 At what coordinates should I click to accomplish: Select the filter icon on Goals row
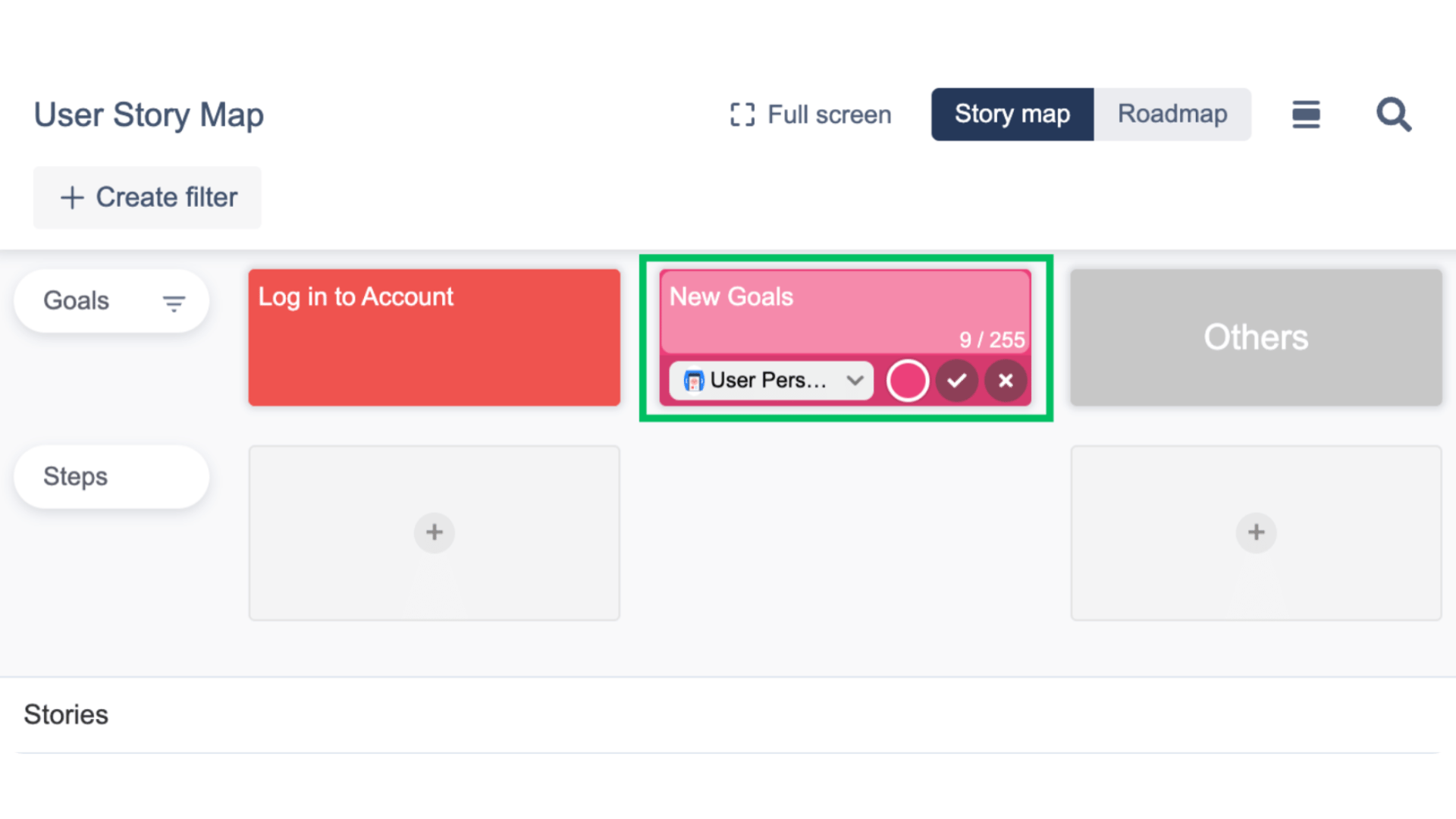click(174, 302)
